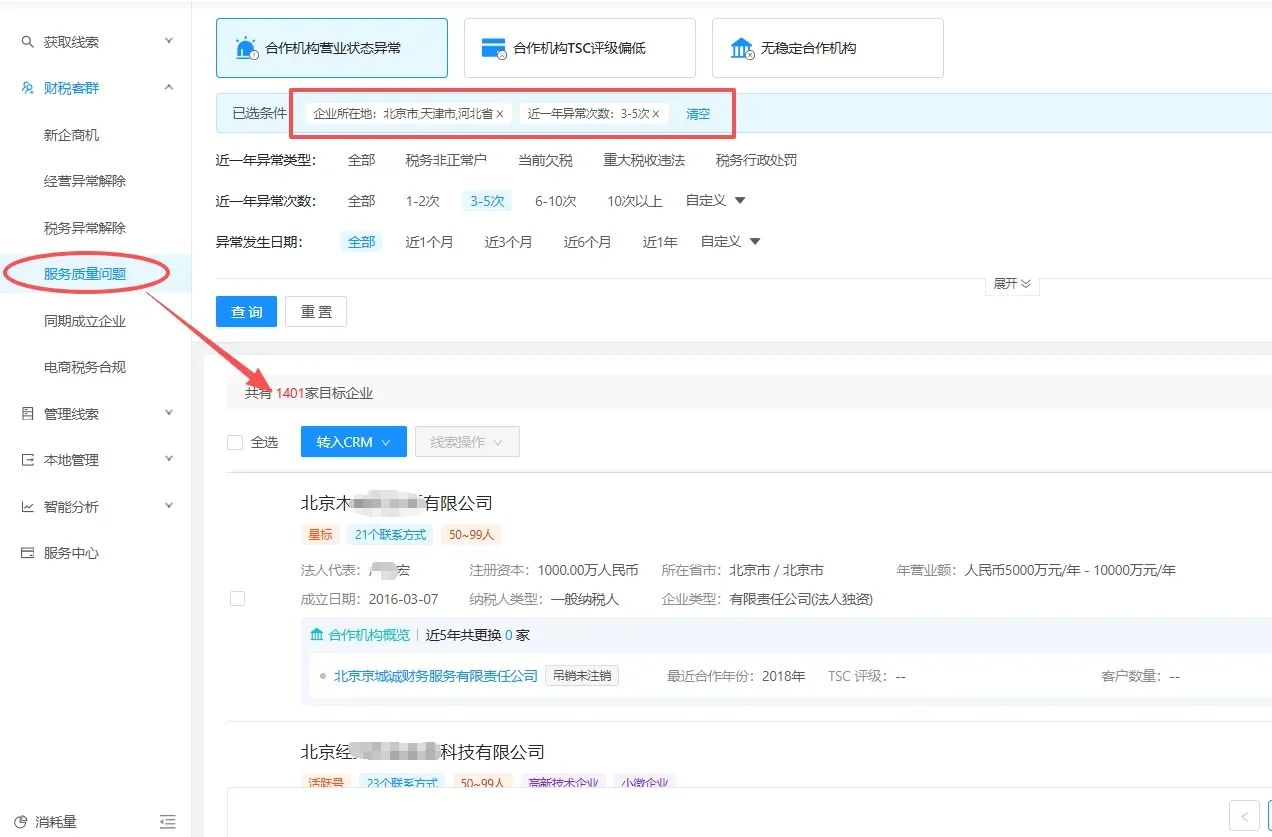Click the export icon beside 本地管理
Viewport: 1272px width, 837px height.
[x=28, y=460]
